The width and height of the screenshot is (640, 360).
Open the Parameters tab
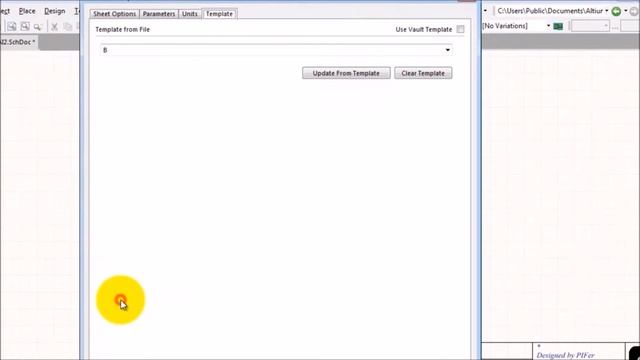click(x=159, y=14)
